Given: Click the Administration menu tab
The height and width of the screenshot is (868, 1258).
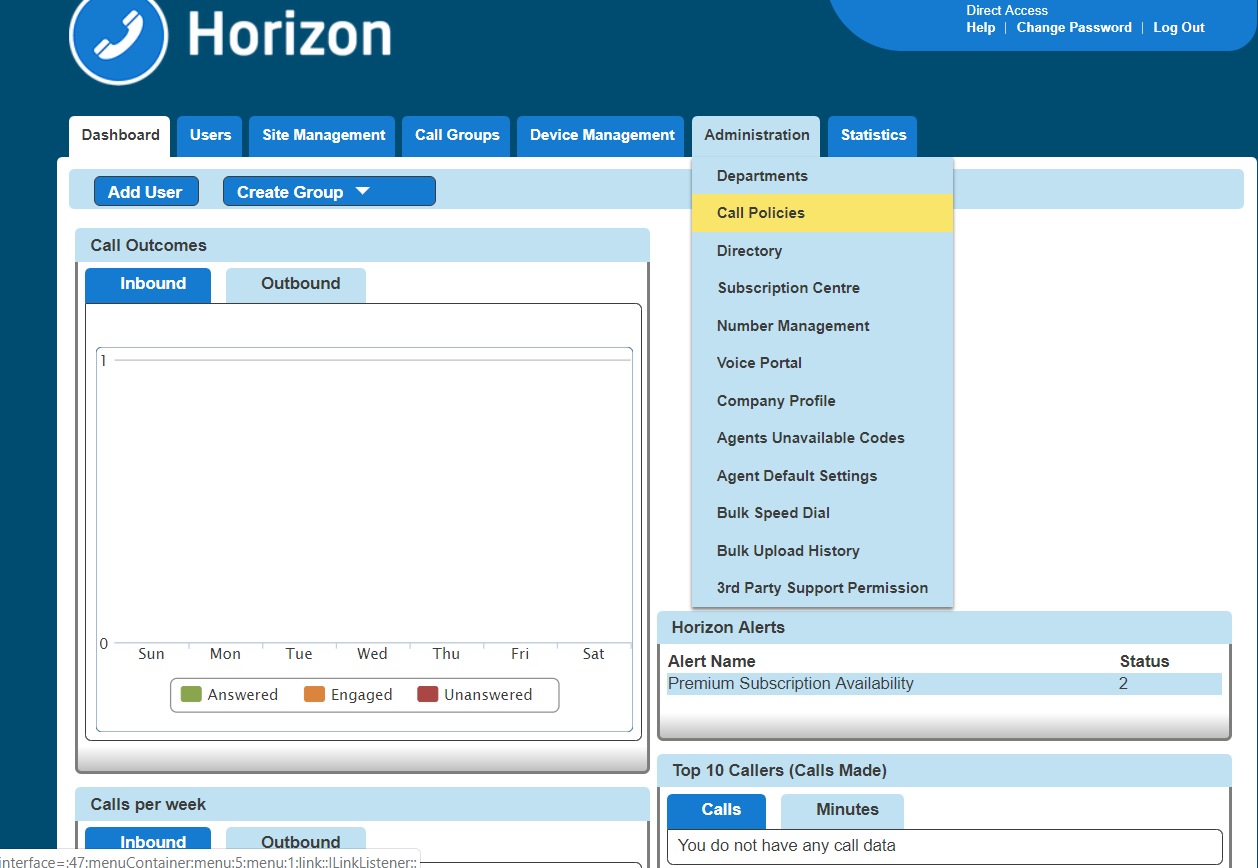Looking at the screenshot, I should [x=757, y=136].
